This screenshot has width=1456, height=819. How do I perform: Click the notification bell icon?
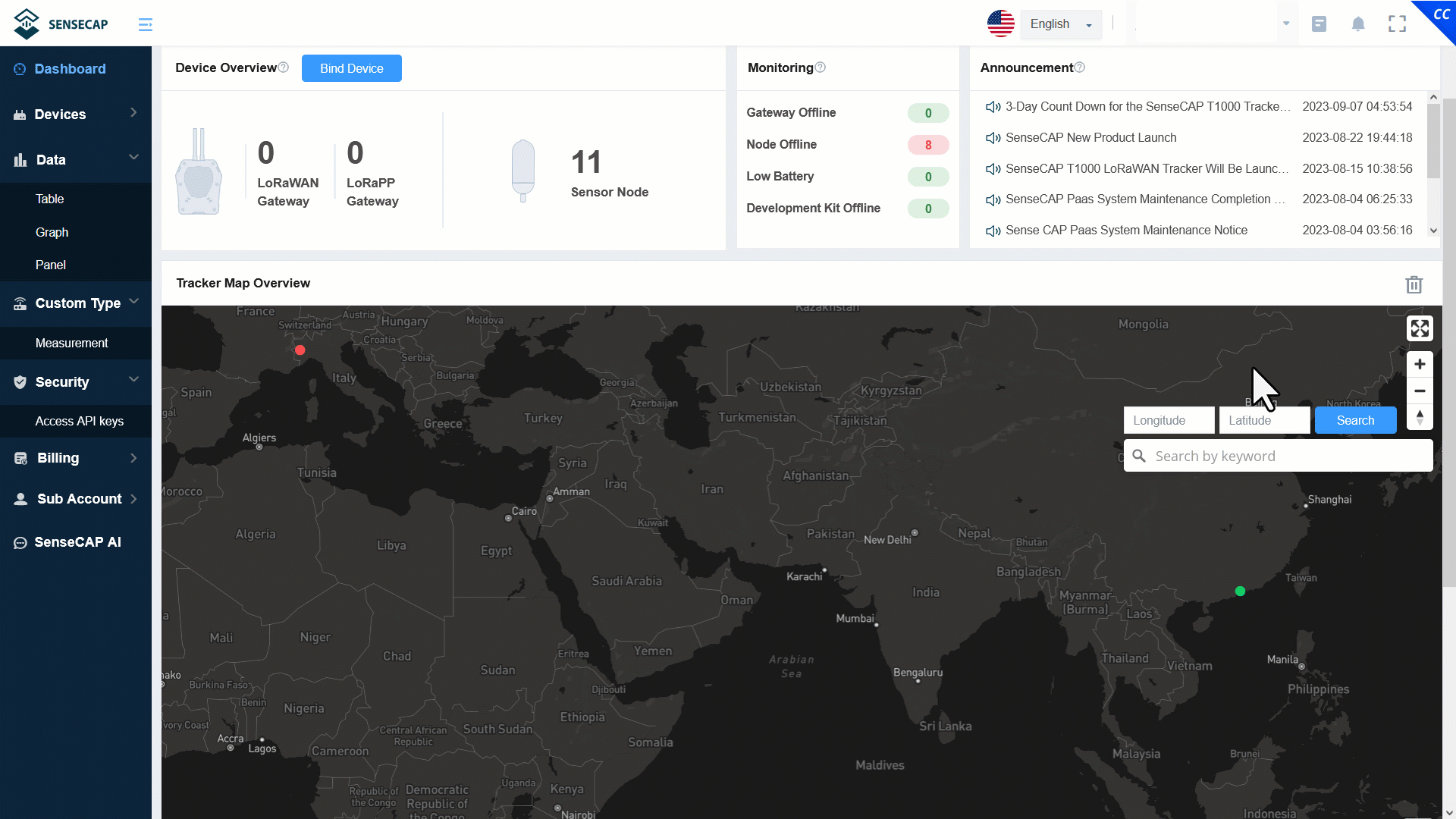(x=1358, y=24)
